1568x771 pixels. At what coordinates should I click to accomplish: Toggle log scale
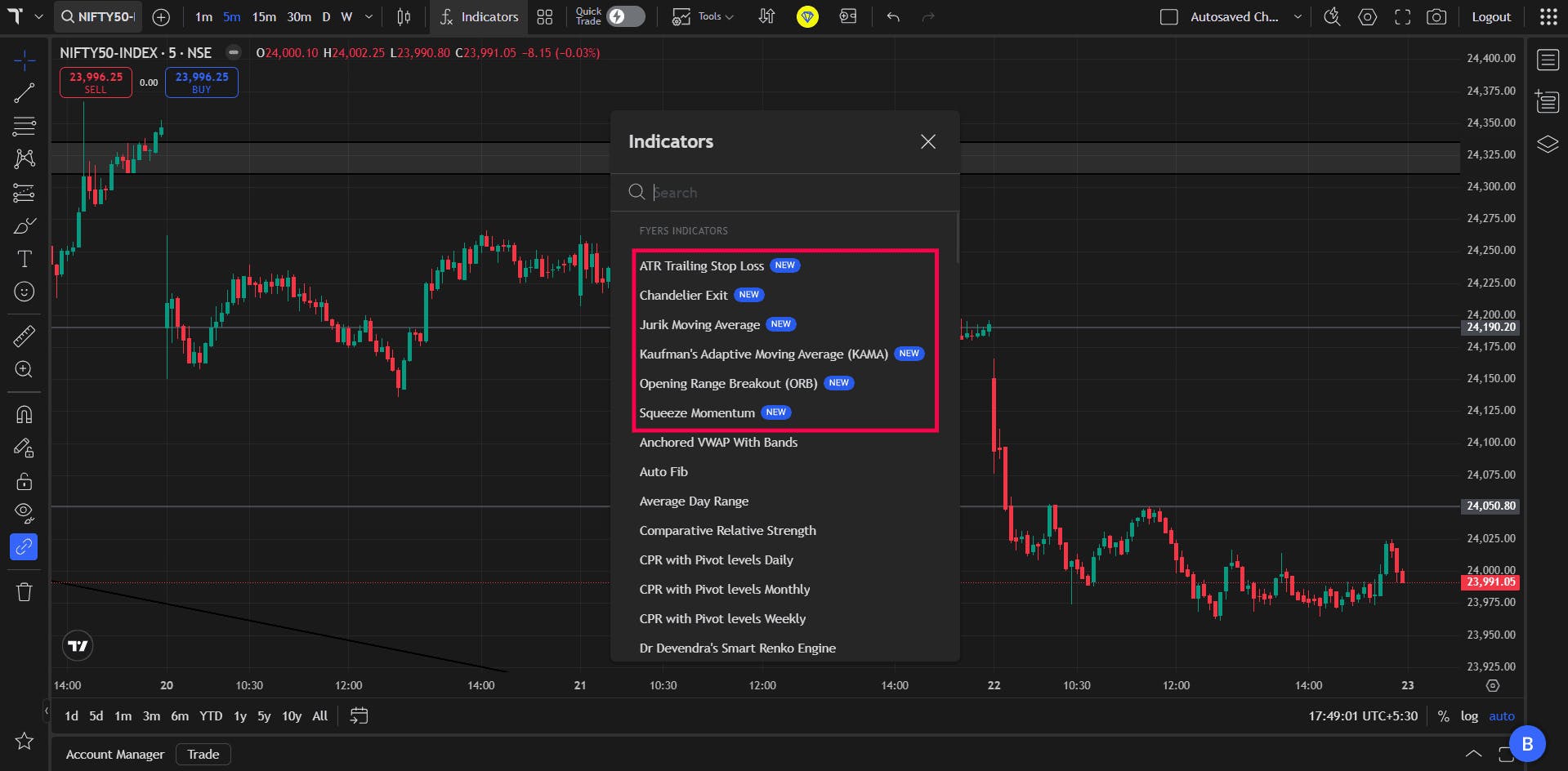tap(1469, 716)
